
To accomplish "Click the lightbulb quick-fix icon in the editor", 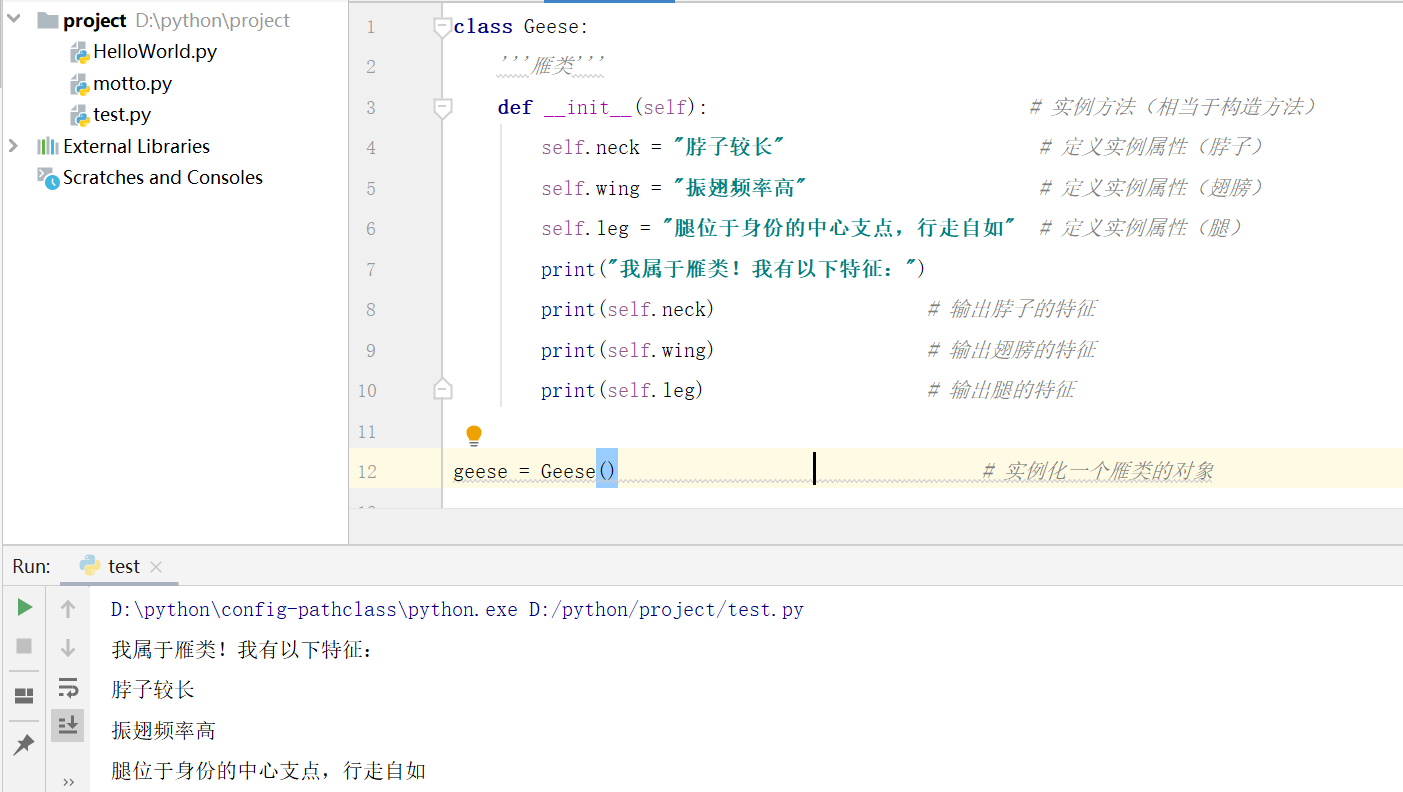I will (474, 435).
